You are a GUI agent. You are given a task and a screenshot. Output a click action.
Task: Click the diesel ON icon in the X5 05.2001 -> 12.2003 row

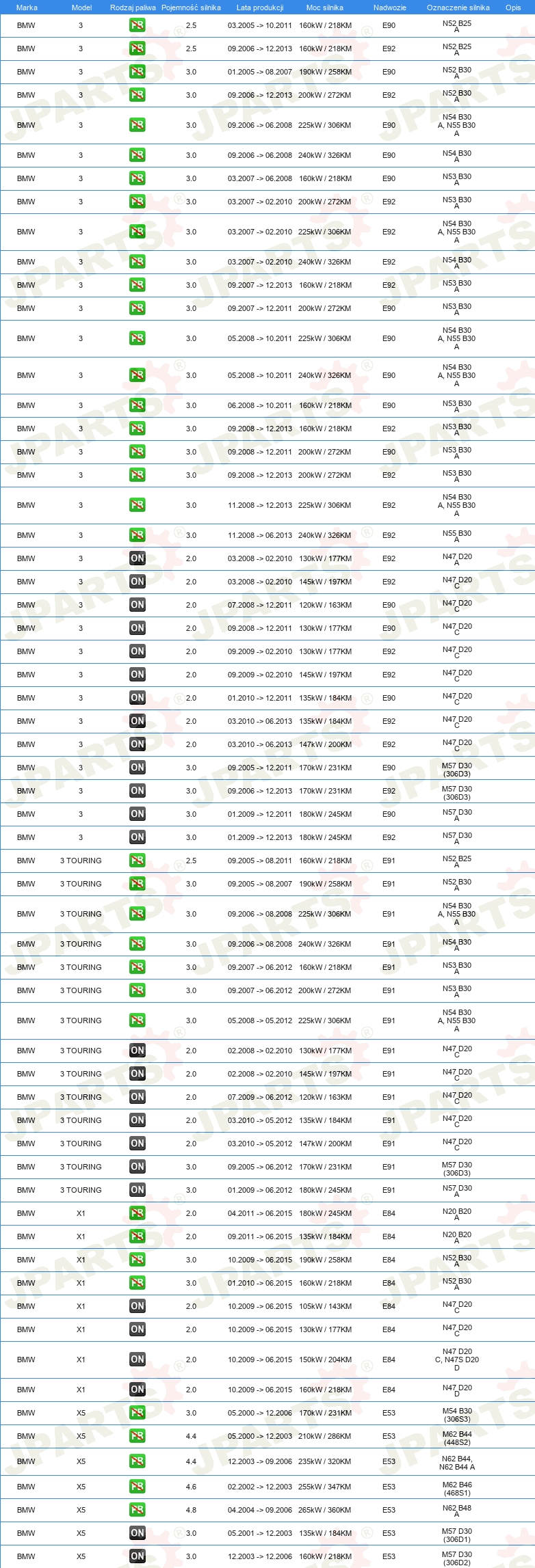[x=137, y=1533]
